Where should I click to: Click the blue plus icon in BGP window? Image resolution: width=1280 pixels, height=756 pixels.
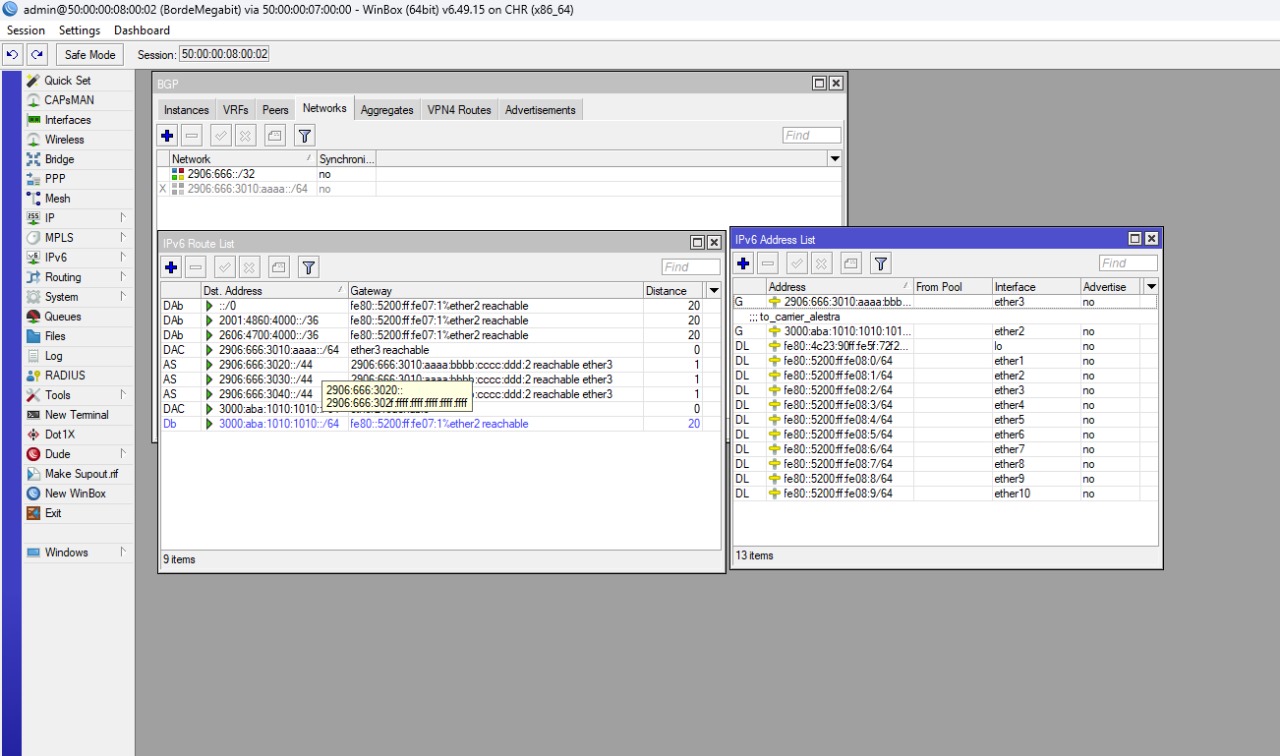coord(168,136)
